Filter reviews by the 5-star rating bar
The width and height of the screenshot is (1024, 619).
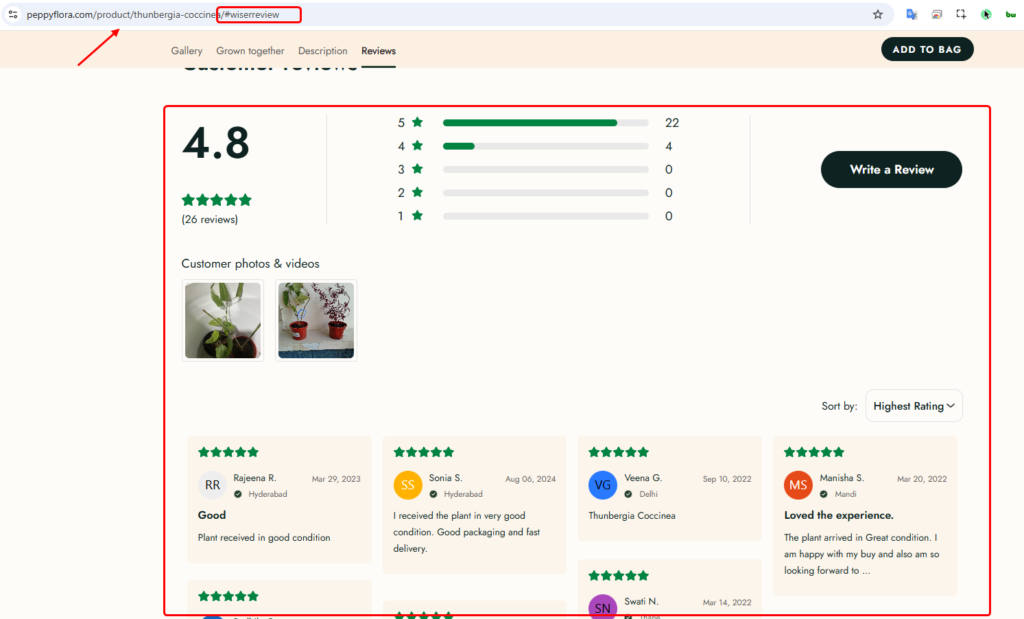coord(545,123)
